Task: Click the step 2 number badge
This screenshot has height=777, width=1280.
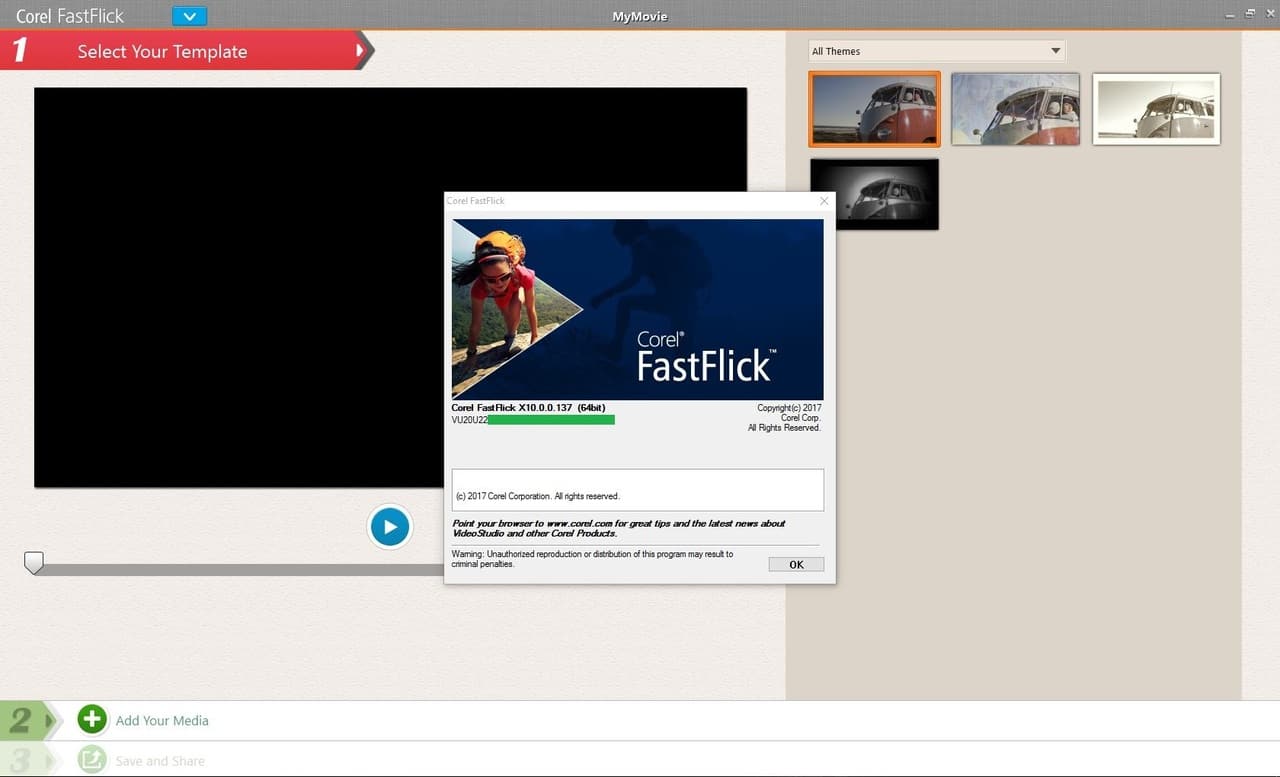Action: (21, 720)
